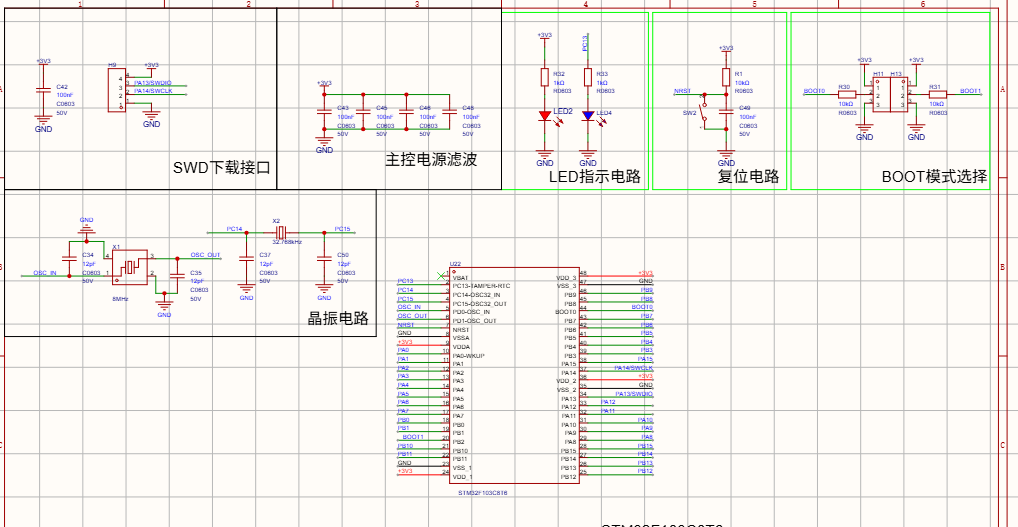Image resolution: width=1018 pixels, height=527 pixels.
Task: Select the BOOT模式选择 section label
Action: [x=935, y=177]
